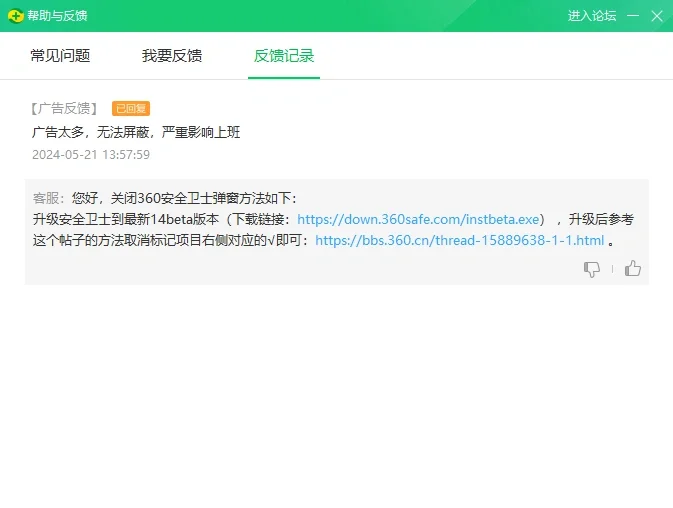Click the 帮助与反馈 window title
673x508 pixels.
click(57, 16)
